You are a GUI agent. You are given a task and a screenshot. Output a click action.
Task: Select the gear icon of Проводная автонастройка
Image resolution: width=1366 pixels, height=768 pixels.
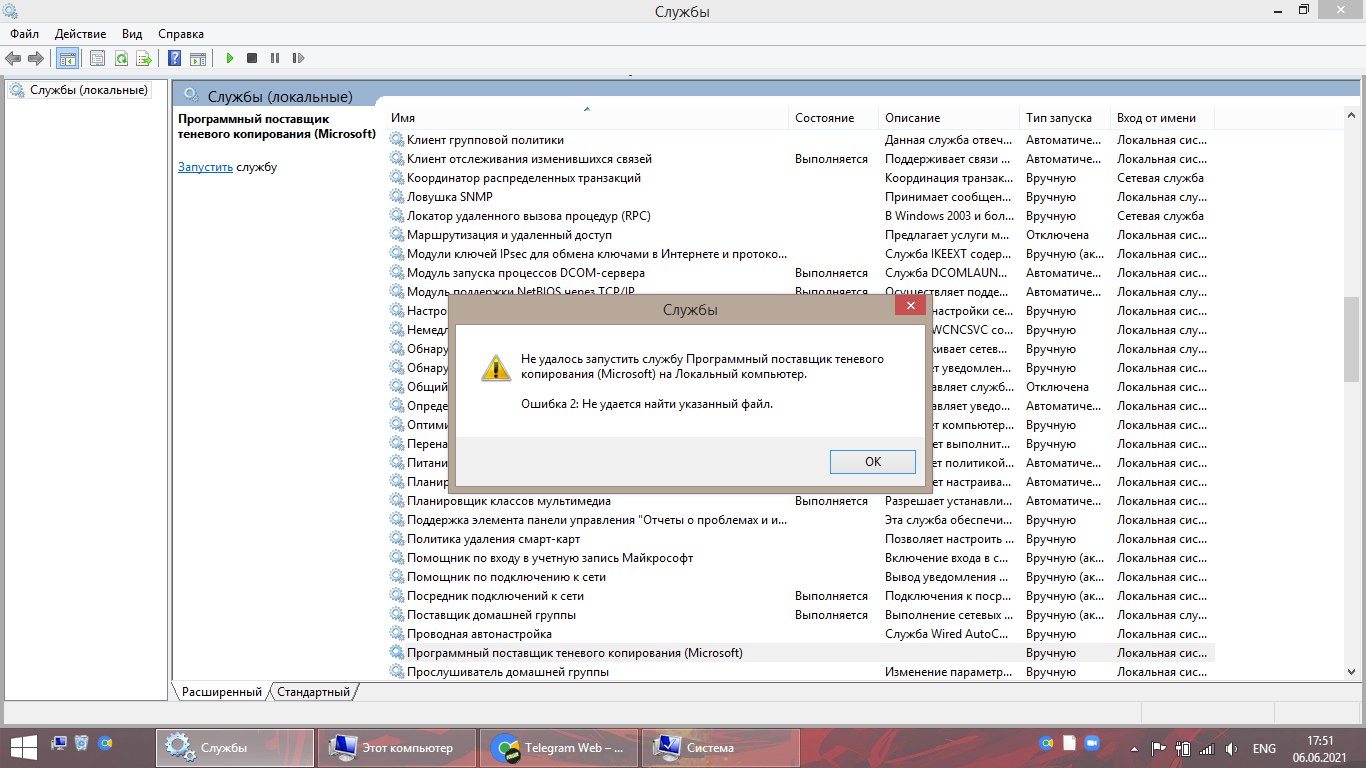click(397, 634)
